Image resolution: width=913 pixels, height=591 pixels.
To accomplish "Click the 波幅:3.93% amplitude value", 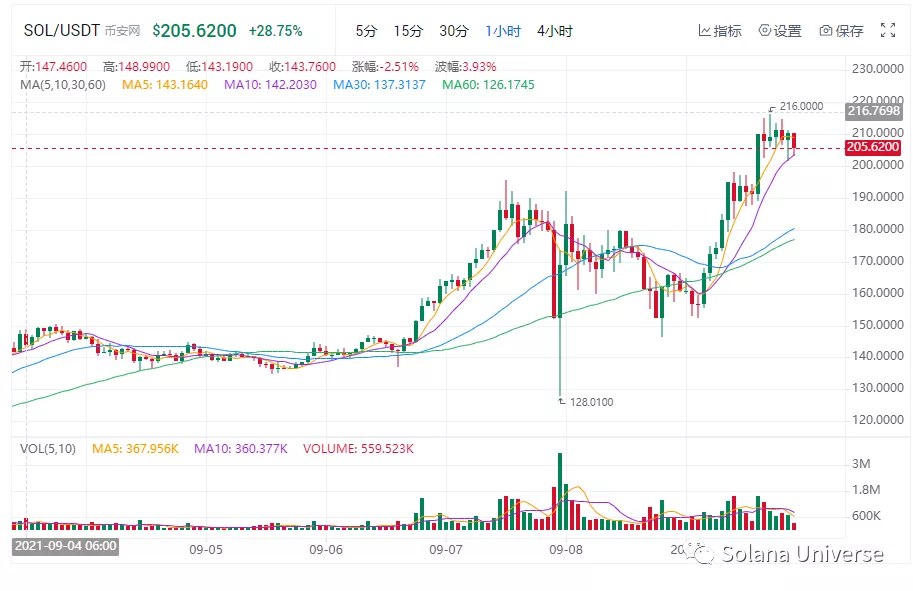I will (466, 67).
